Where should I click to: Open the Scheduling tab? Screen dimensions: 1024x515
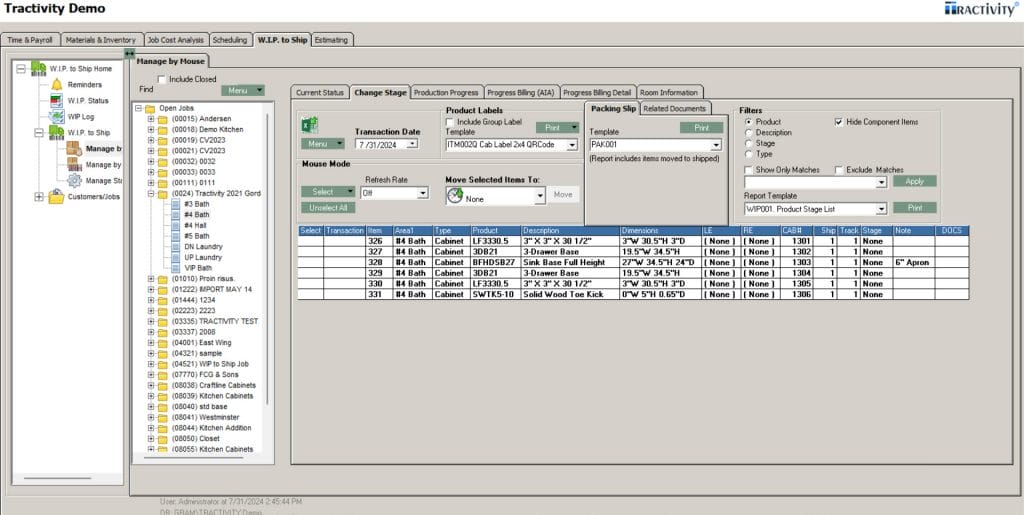(230, 40)
